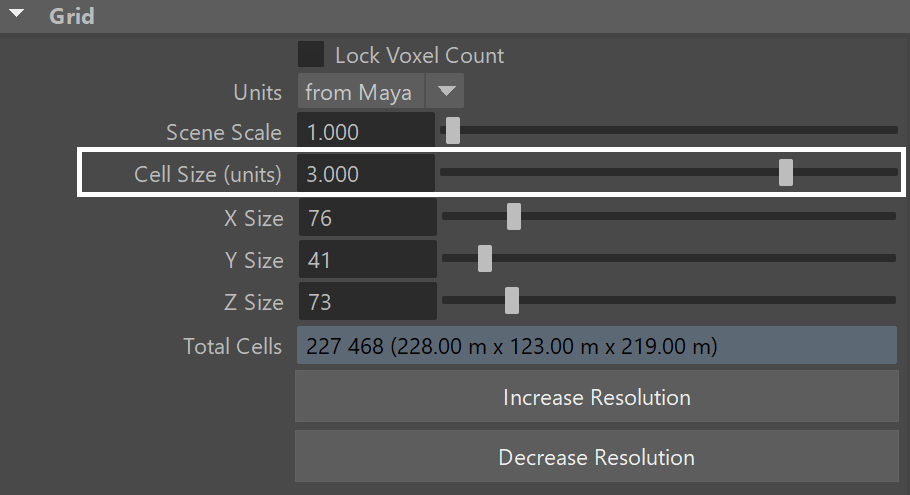This screenshot has height=495, width=910.
Task: Open the Units dropdown arrow
Action: tap(446, 91)
